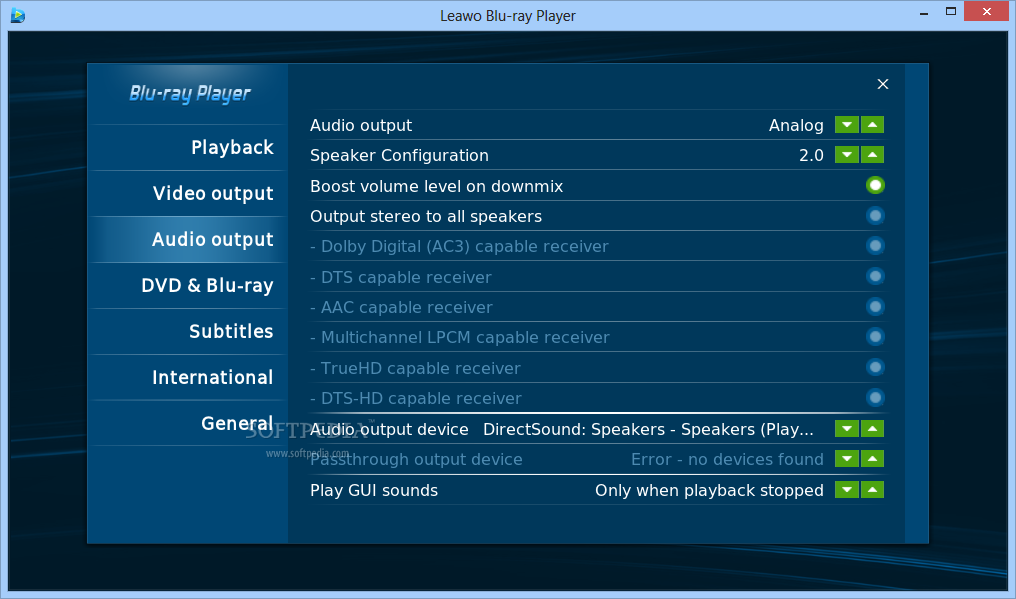Disable Boost volume level on downmix

(875, 185)
